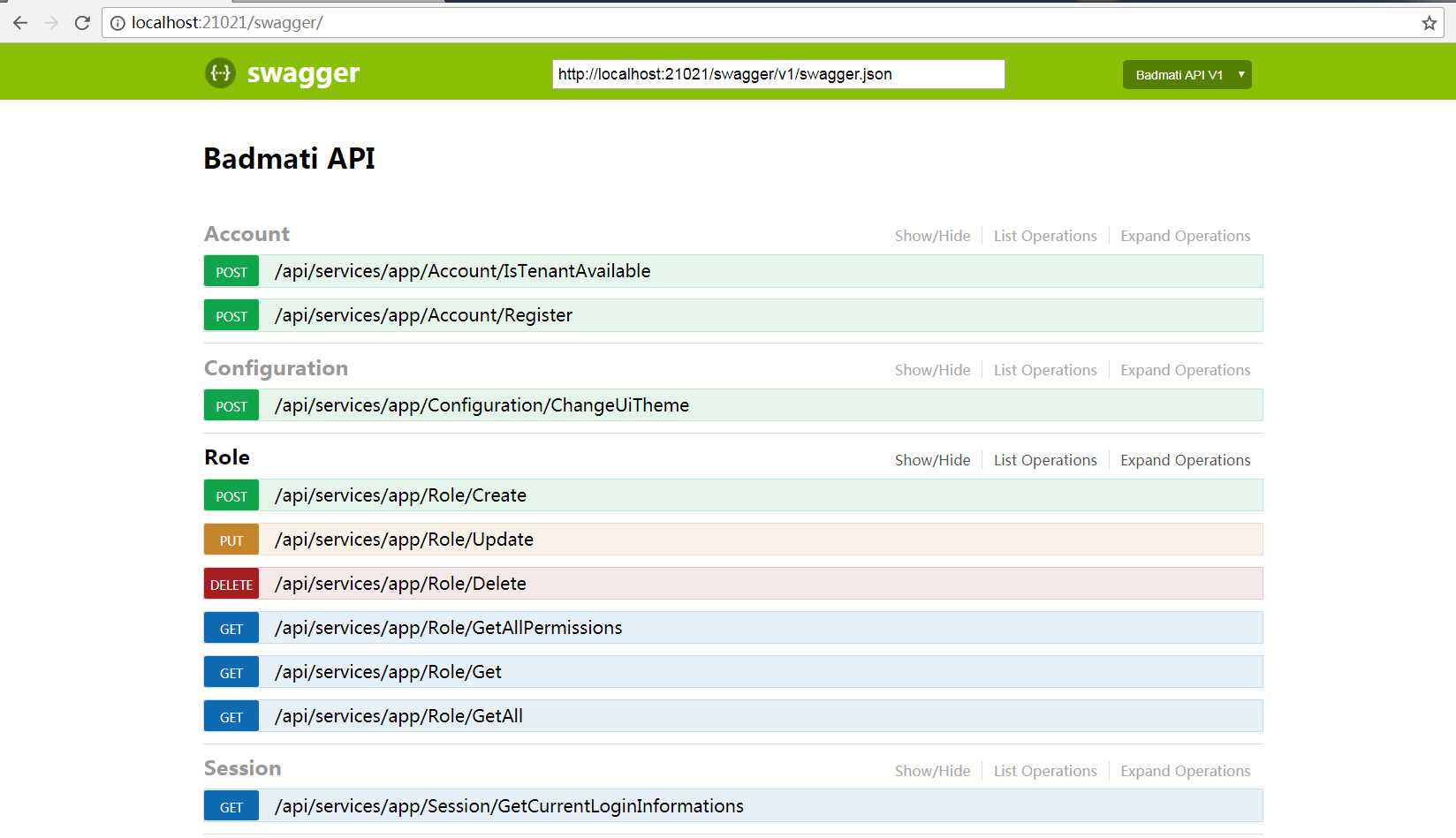The width and height of the screenshot is (1456, 838).
Task: Click POST badge for Role/Create
Action: pos(231,496)
